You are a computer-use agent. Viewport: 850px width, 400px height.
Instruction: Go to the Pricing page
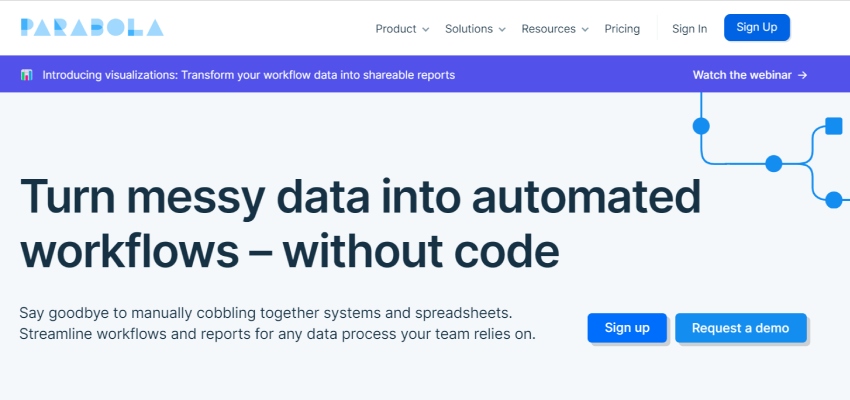pos(622,29)
